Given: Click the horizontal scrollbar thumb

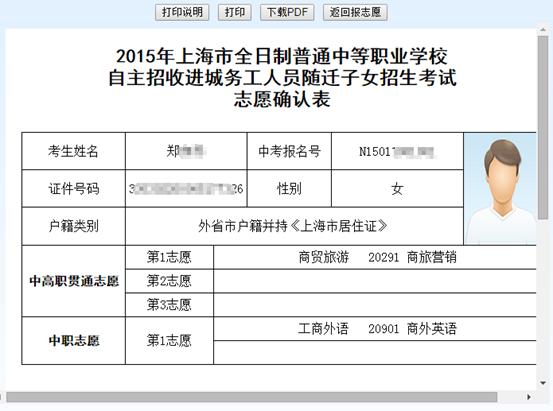Looking at the screenshot, I should click(x=251, y=397).
